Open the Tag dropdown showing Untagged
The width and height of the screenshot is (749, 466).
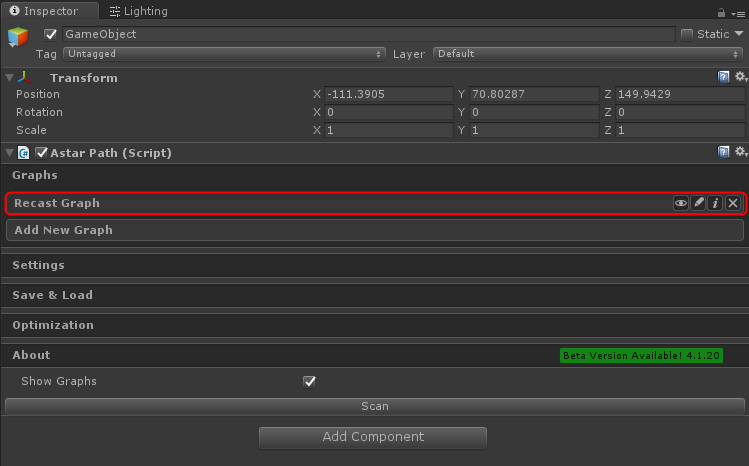(226, 54)
